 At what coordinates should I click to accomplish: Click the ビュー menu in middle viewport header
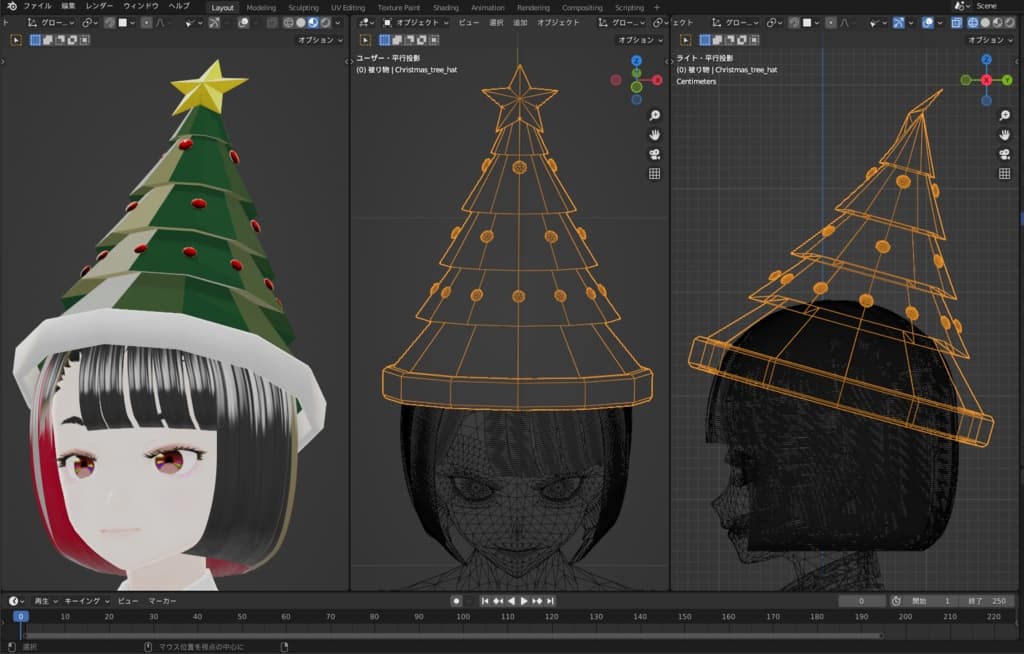468,22
